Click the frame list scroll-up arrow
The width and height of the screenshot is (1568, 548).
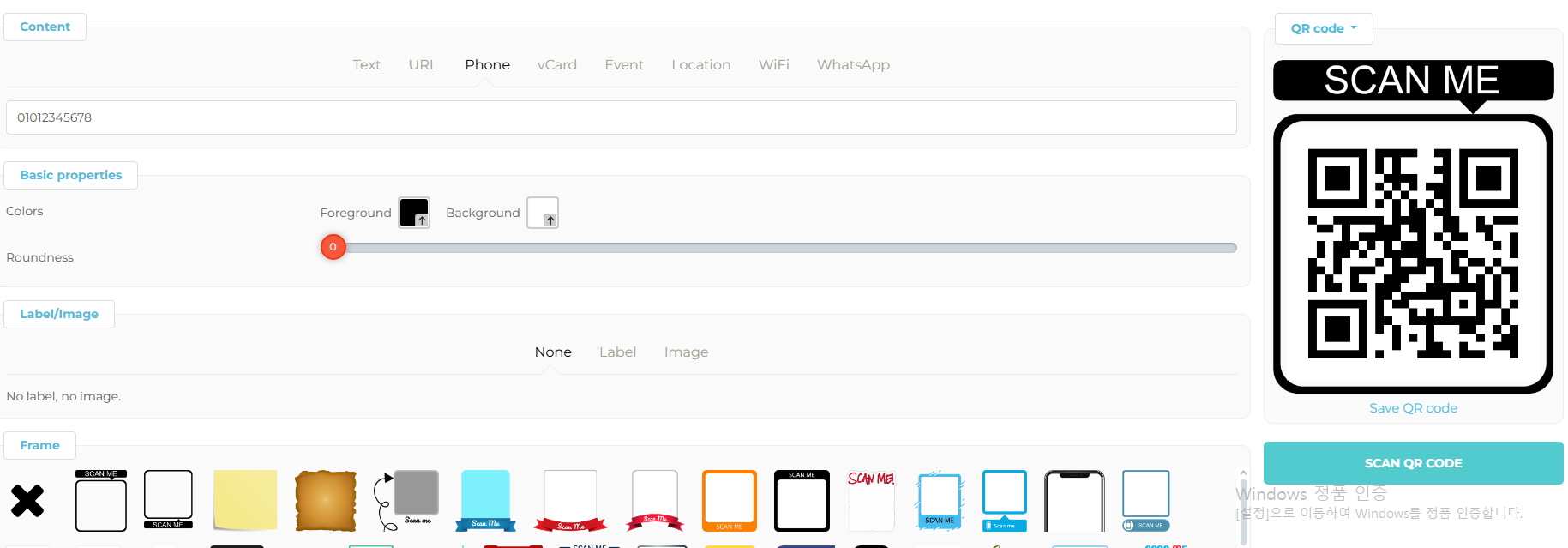[x=1243, y=473]
